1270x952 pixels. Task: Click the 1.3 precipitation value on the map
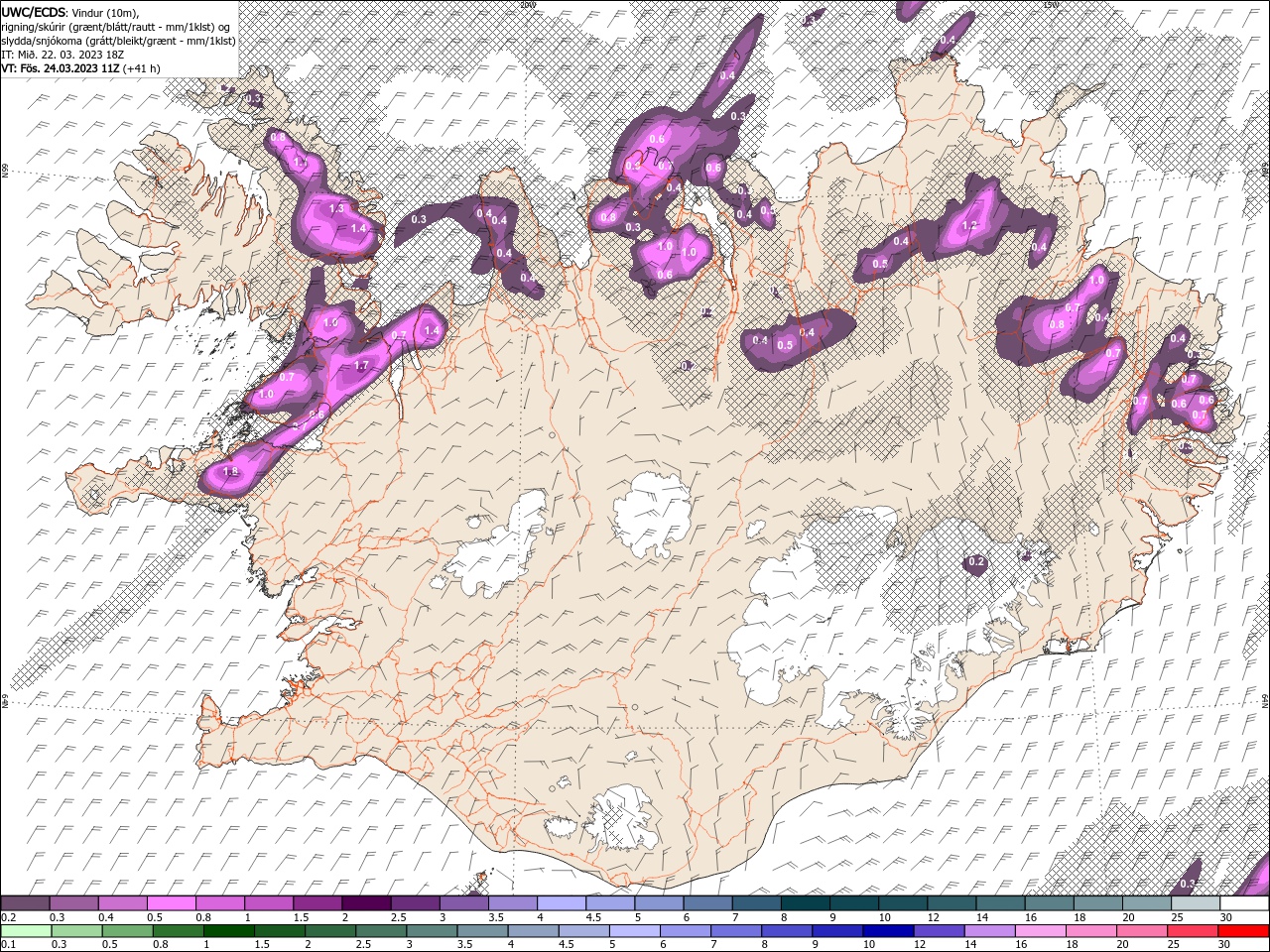pyautogui.click(x=335, y=209)
